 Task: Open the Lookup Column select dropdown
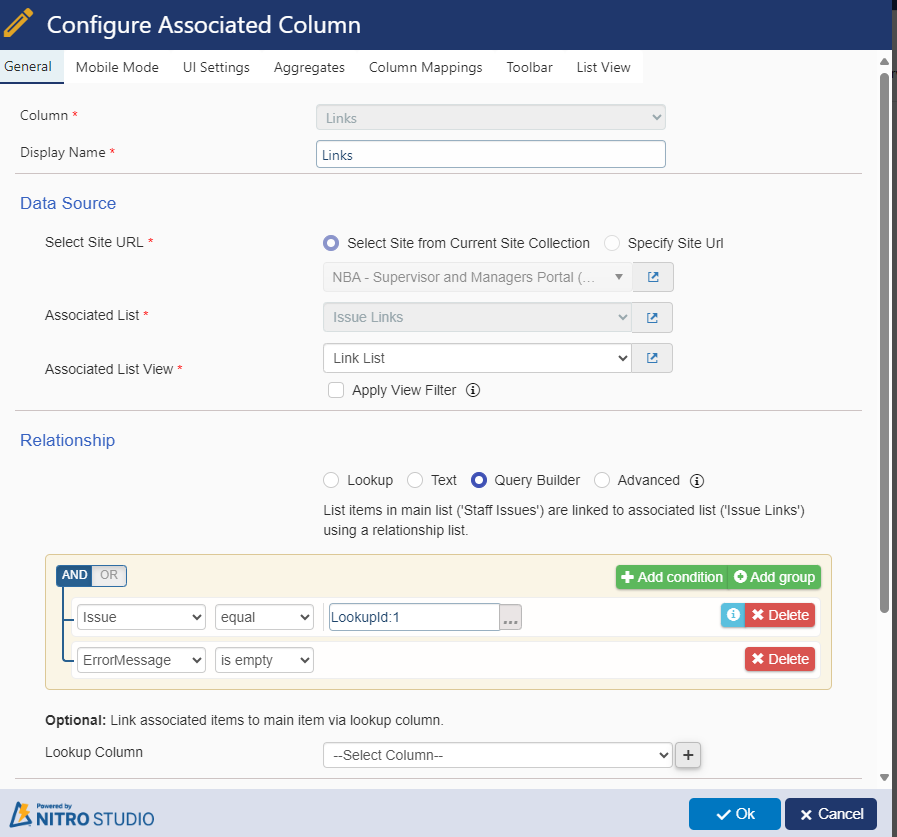coord(497,756)
